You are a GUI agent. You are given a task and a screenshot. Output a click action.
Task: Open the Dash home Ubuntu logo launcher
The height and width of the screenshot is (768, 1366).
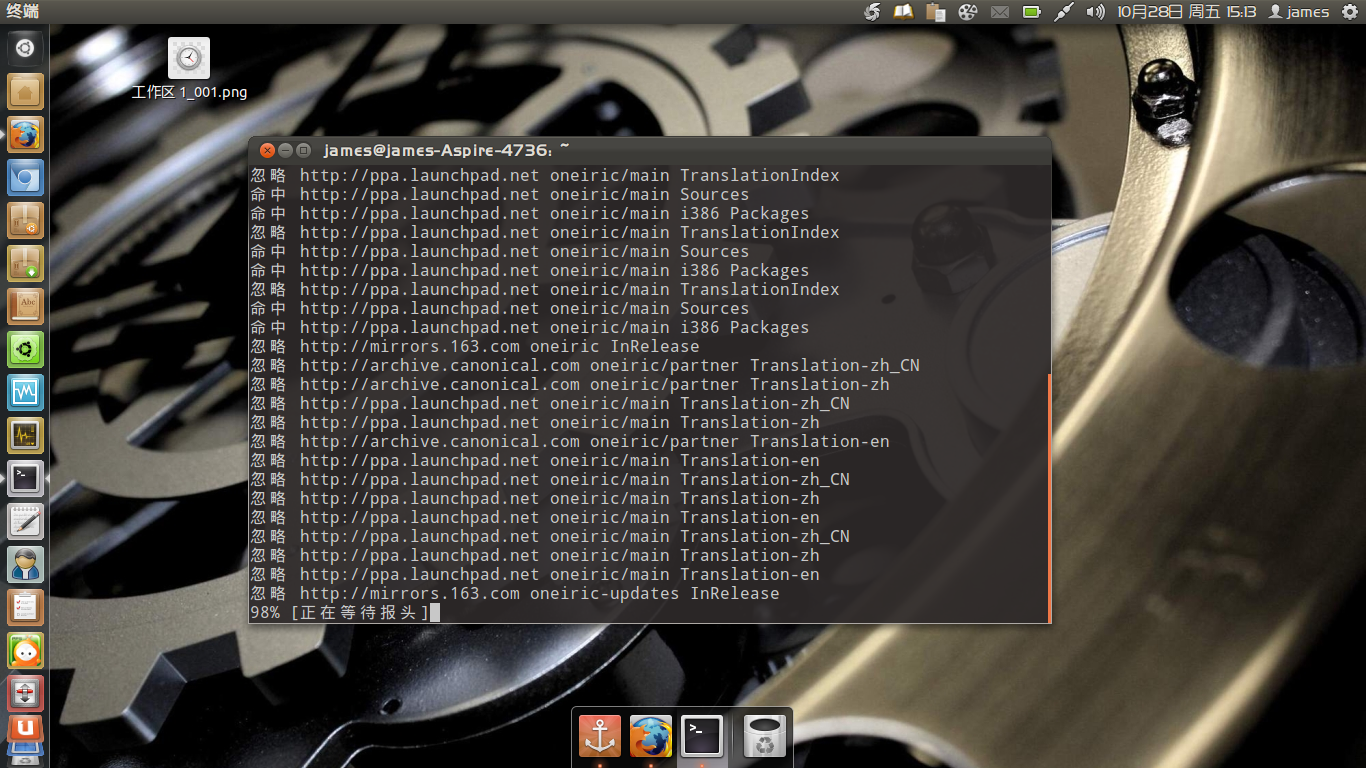click(x=25, y=48)
